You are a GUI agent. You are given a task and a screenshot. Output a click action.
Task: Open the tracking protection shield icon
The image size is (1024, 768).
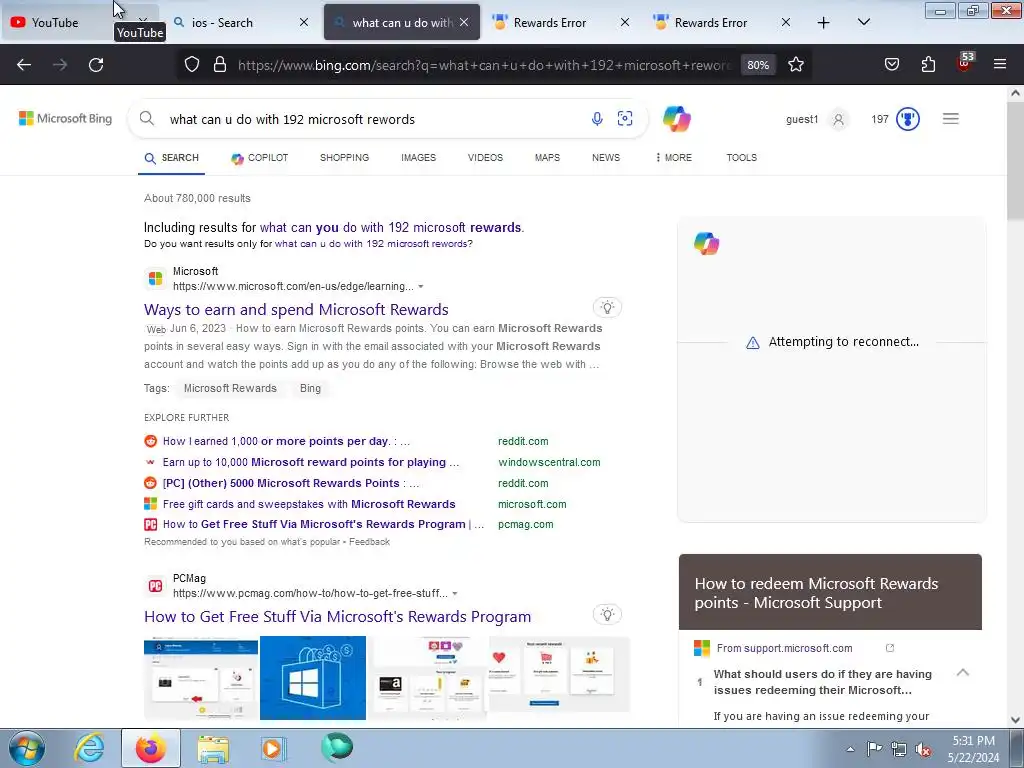(x=191, y=64)
